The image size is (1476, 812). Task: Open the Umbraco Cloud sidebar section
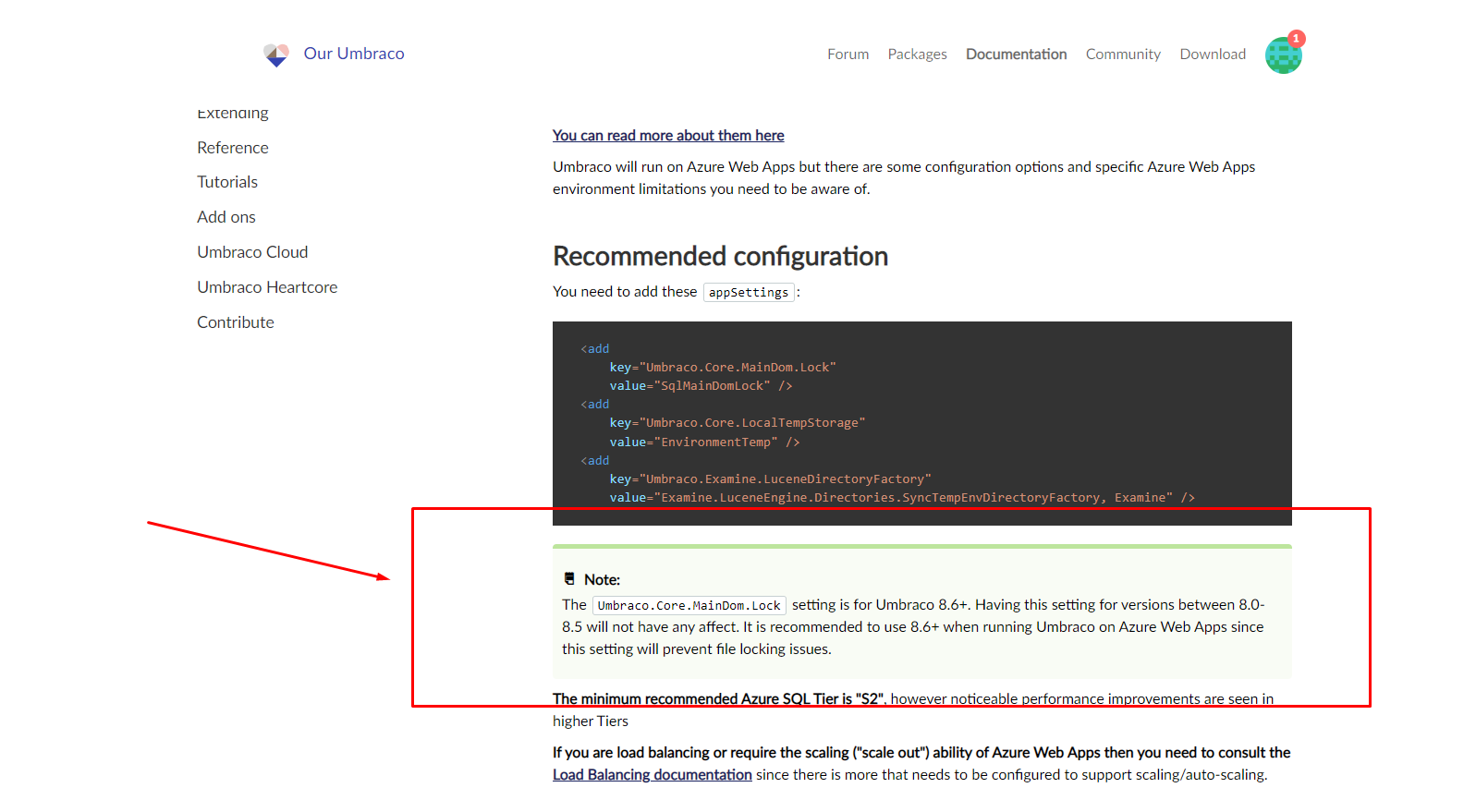click(252, 252)
